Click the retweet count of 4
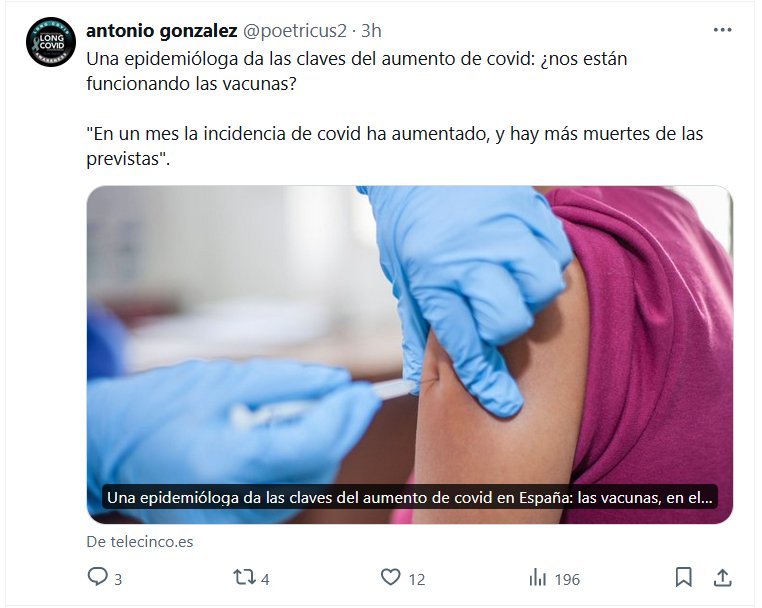This screenshot has width=762, height=608. pos(265,579)
